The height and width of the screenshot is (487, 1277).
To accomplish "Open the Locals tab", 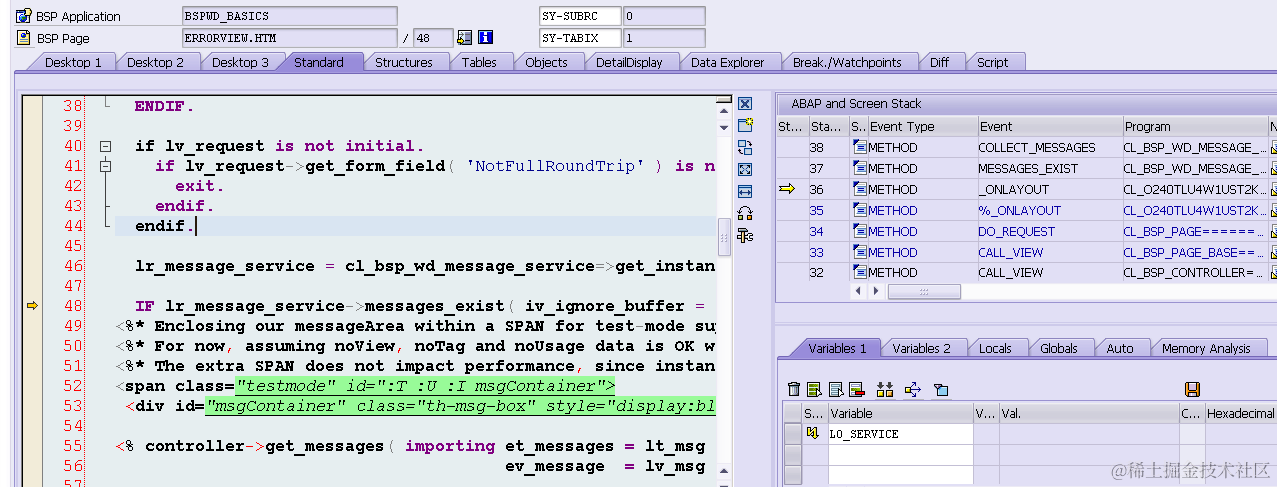I will (995, 348).
